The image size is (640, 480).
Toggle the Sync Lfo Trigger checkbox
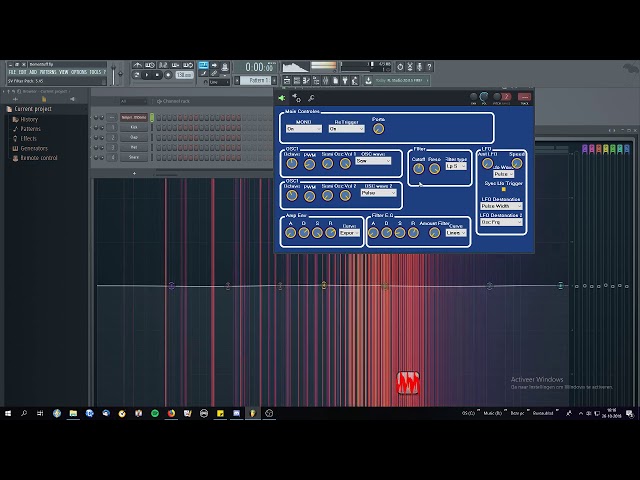coord(504,189)
